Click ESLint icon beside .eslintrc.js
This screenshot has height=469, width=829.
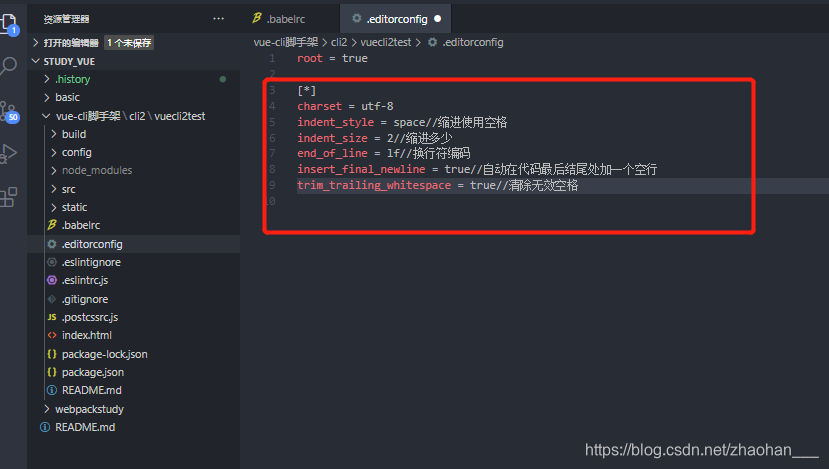[52, 280]
